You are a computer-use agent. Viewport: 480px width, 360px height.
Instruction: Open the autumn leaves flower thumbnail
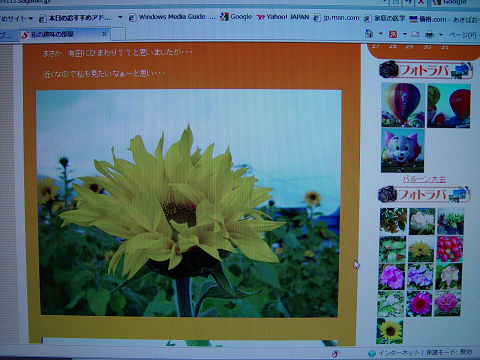393,221
